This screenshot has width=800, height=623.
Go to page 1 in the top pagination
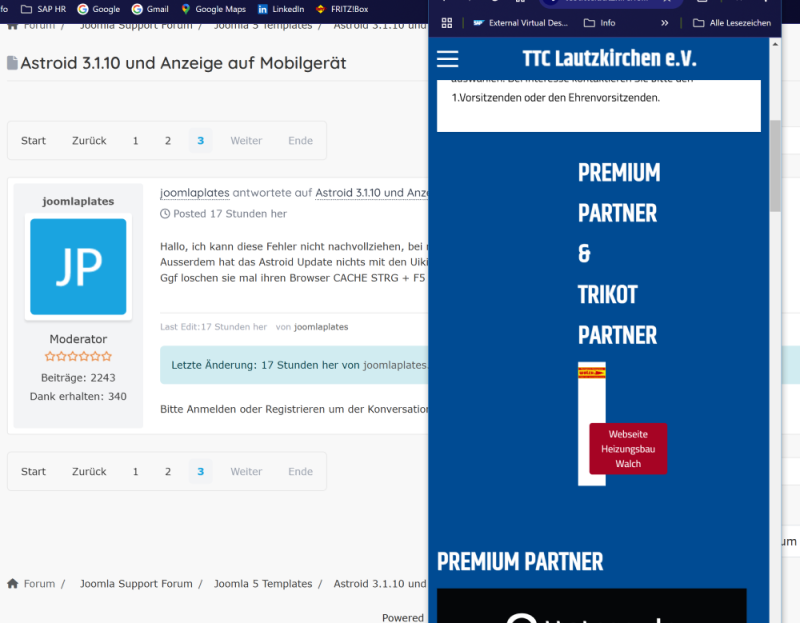[x=136, y=141]
